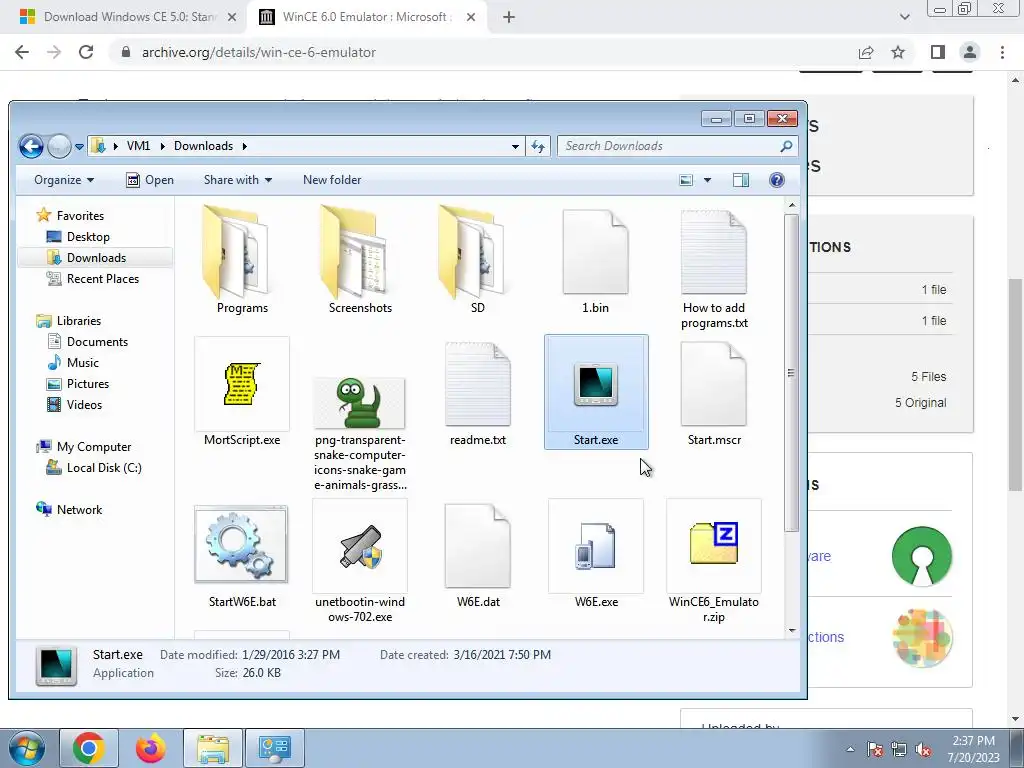Viewport: 1024px width, 768px height.
Task: Select the 1.bin file
Action: [x=595, y=259]
